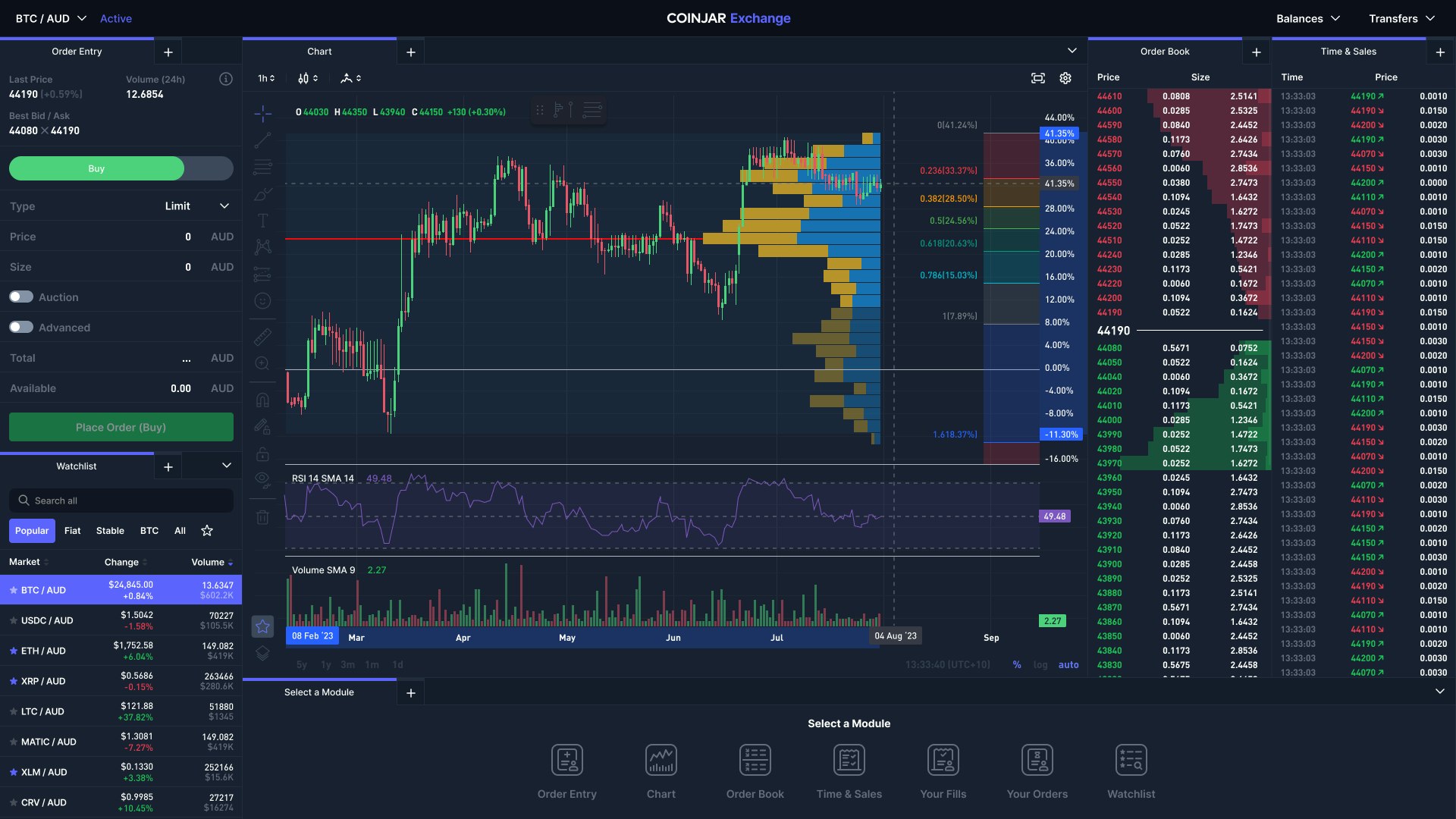Click the chart fullscreen icon
This screenshot has width=1456, height=819.
click(1037, 78)
